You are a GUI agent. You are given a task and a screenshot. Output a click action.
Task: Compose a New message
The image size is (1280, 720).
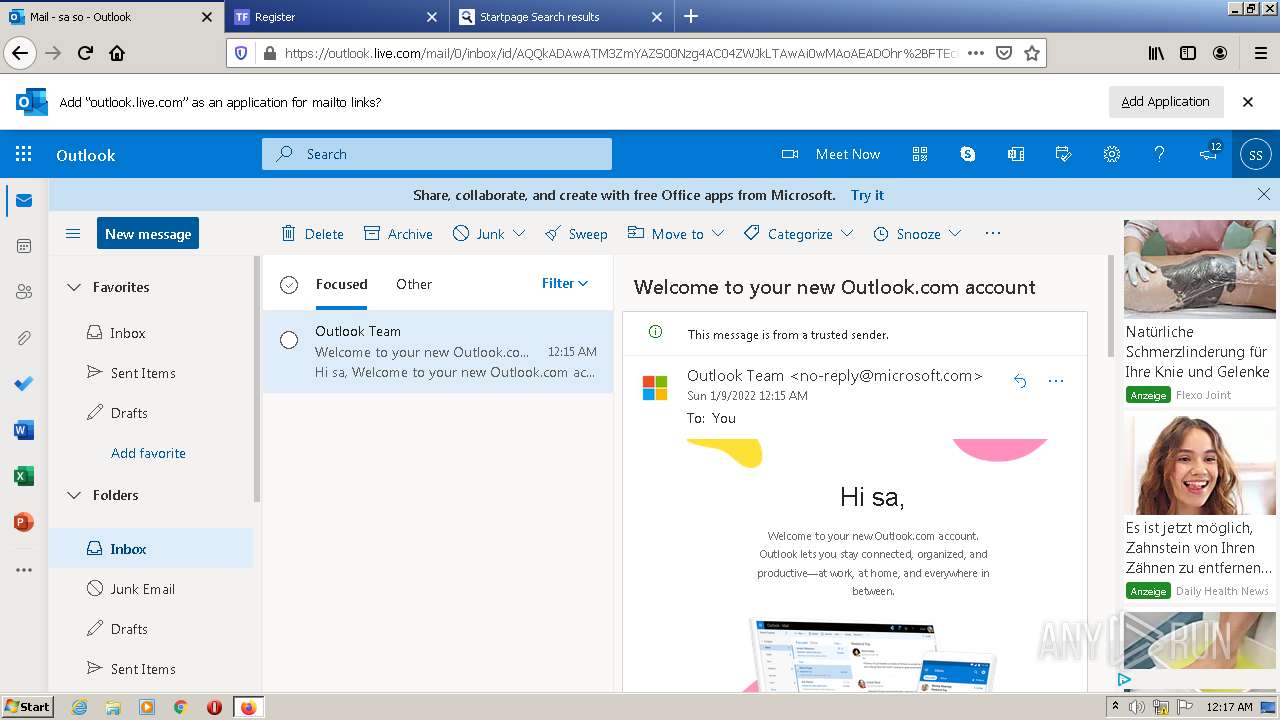148,233
